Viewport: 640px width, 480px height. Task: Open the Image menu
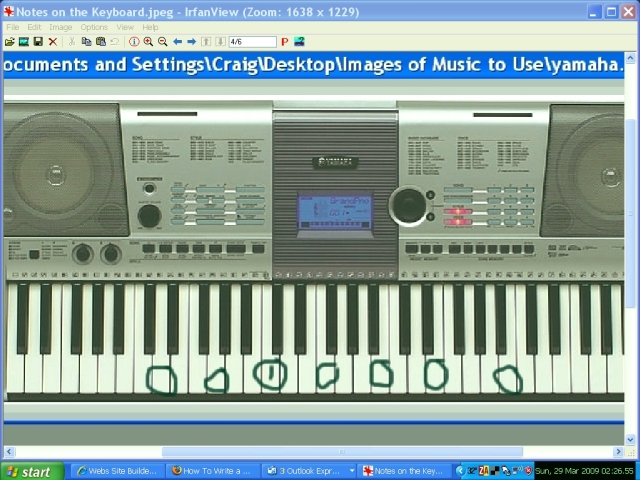pos(60,27)
